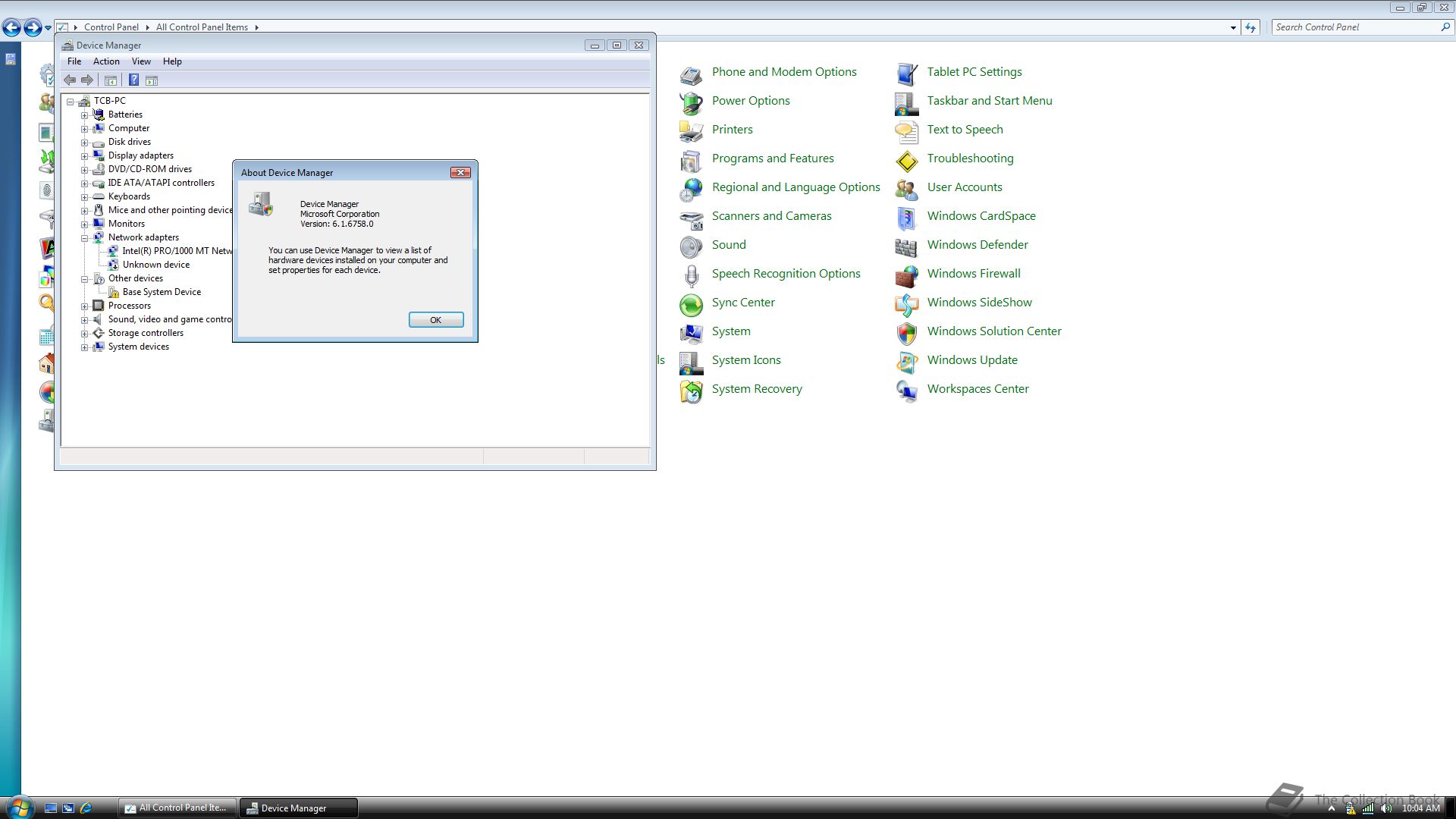This screenshot has height=819, width=1456.
Task: Click the Sync Center green icon
Action: pos(691,304)
